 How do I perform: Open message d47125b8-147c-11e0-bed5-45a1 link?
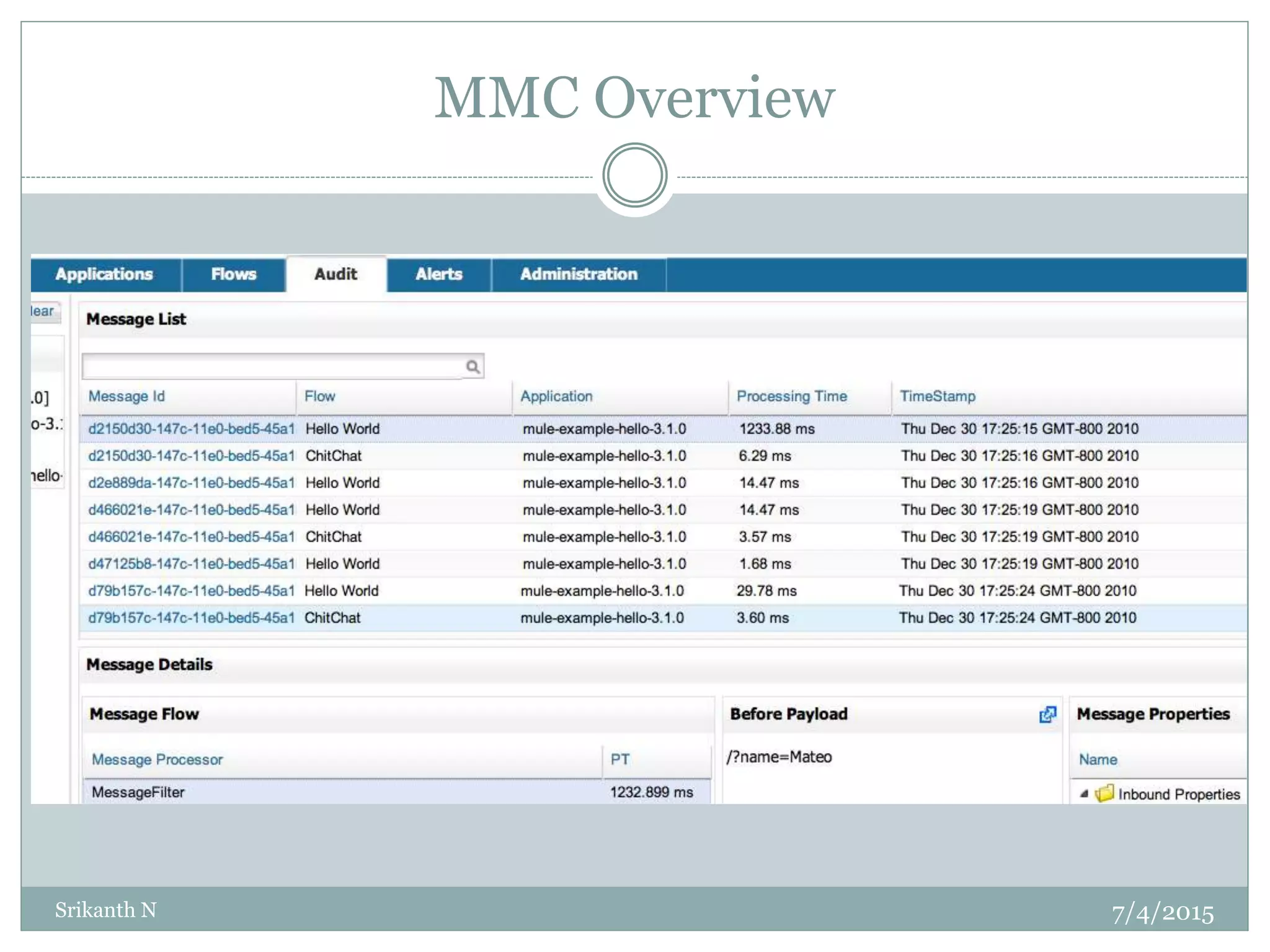(x=191, y=564)
